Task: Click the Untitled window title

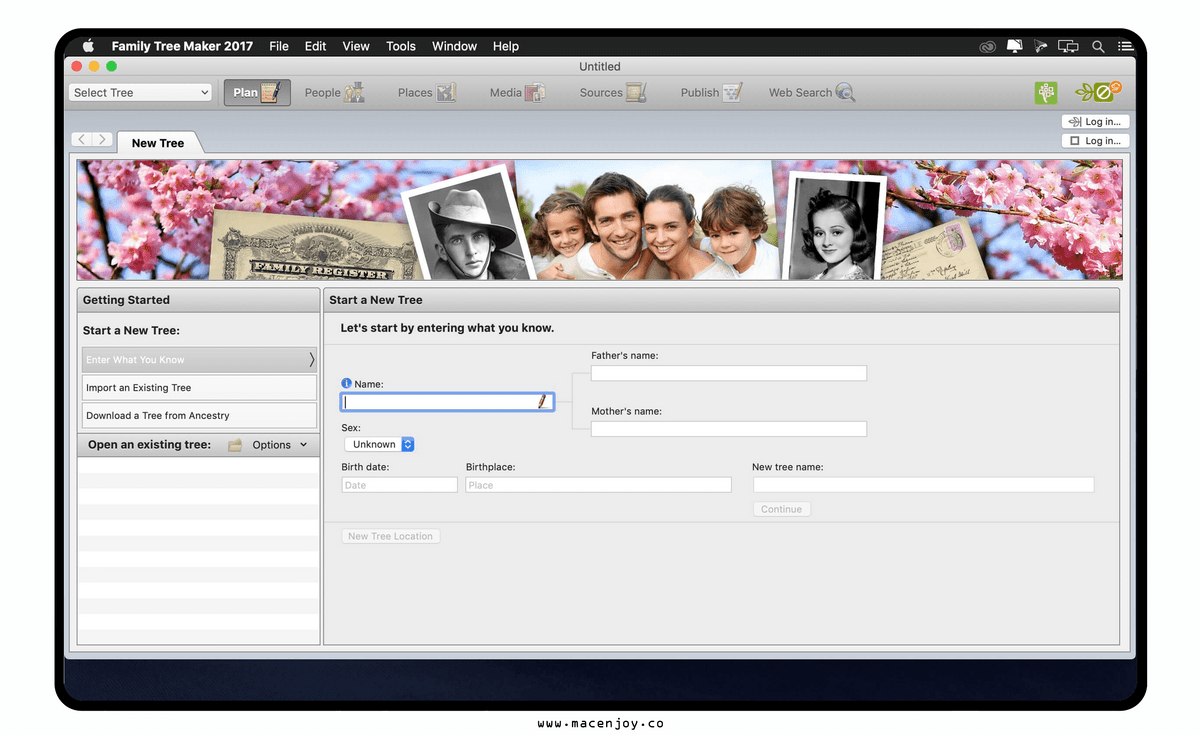Action: [x=600, y=67]
